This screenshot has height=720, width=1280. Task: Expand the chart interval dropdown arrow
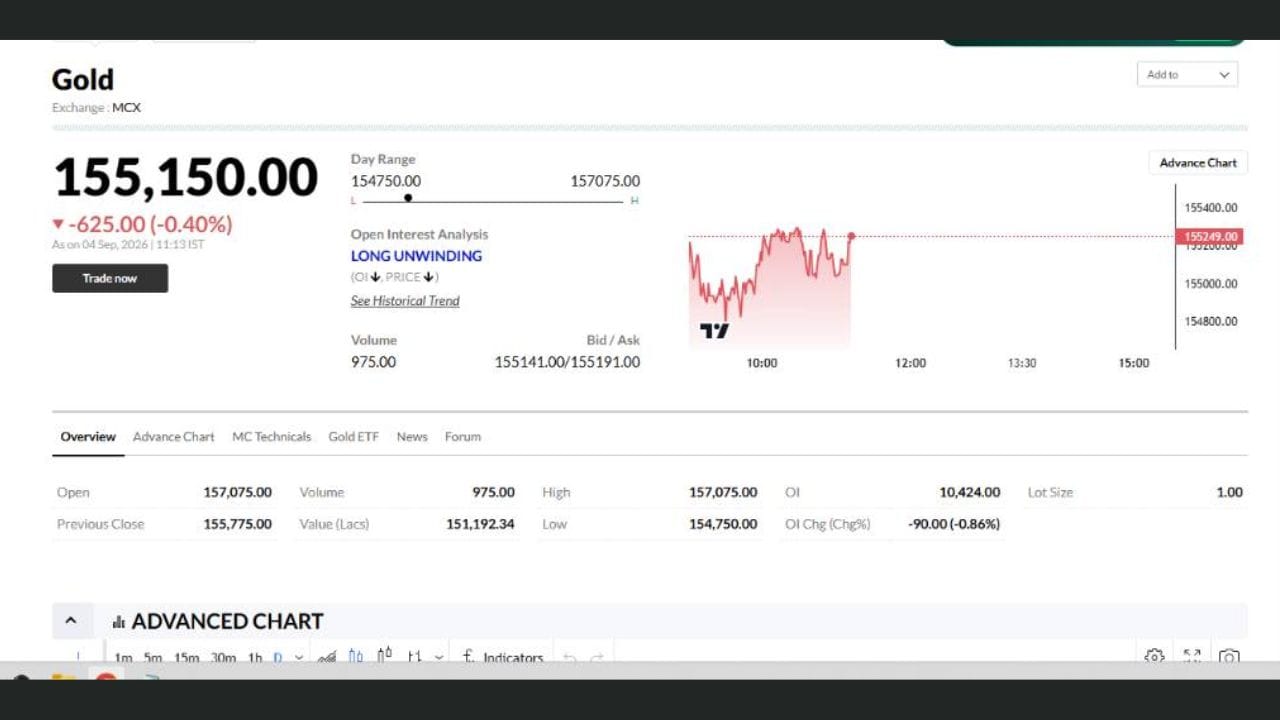[298, 657]
